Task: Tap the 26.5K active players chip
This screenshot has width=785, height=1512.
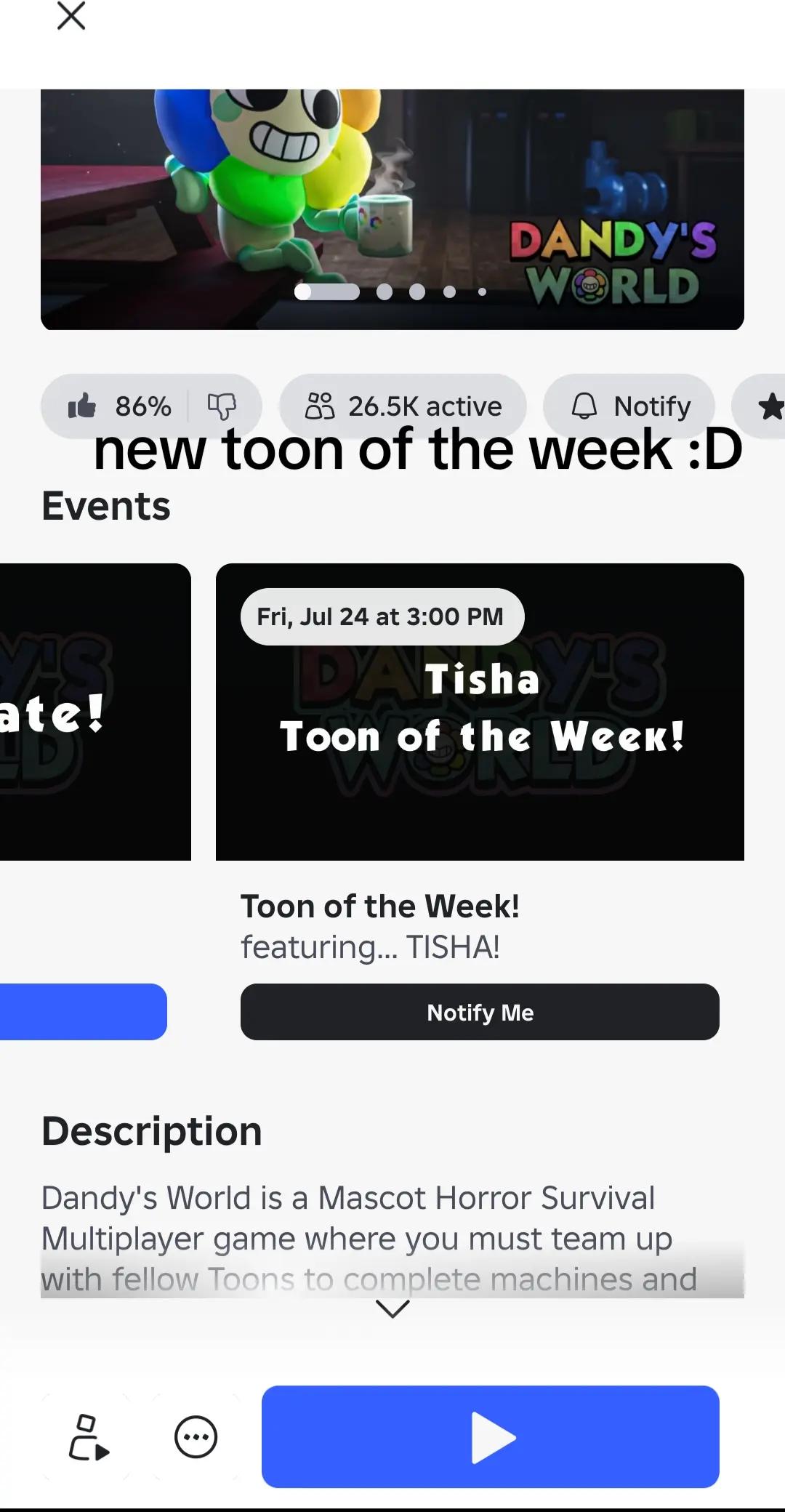Action: (x=403, y=406)
